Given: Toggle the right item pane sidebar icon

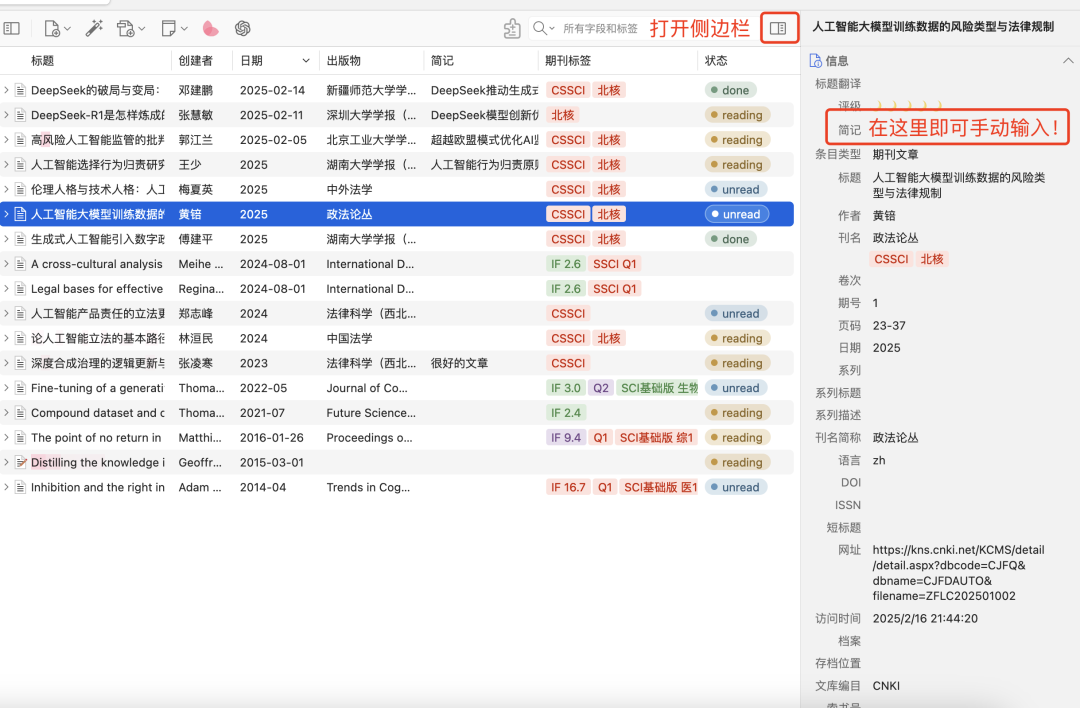Looking at the screenshot, I should 778,28.
